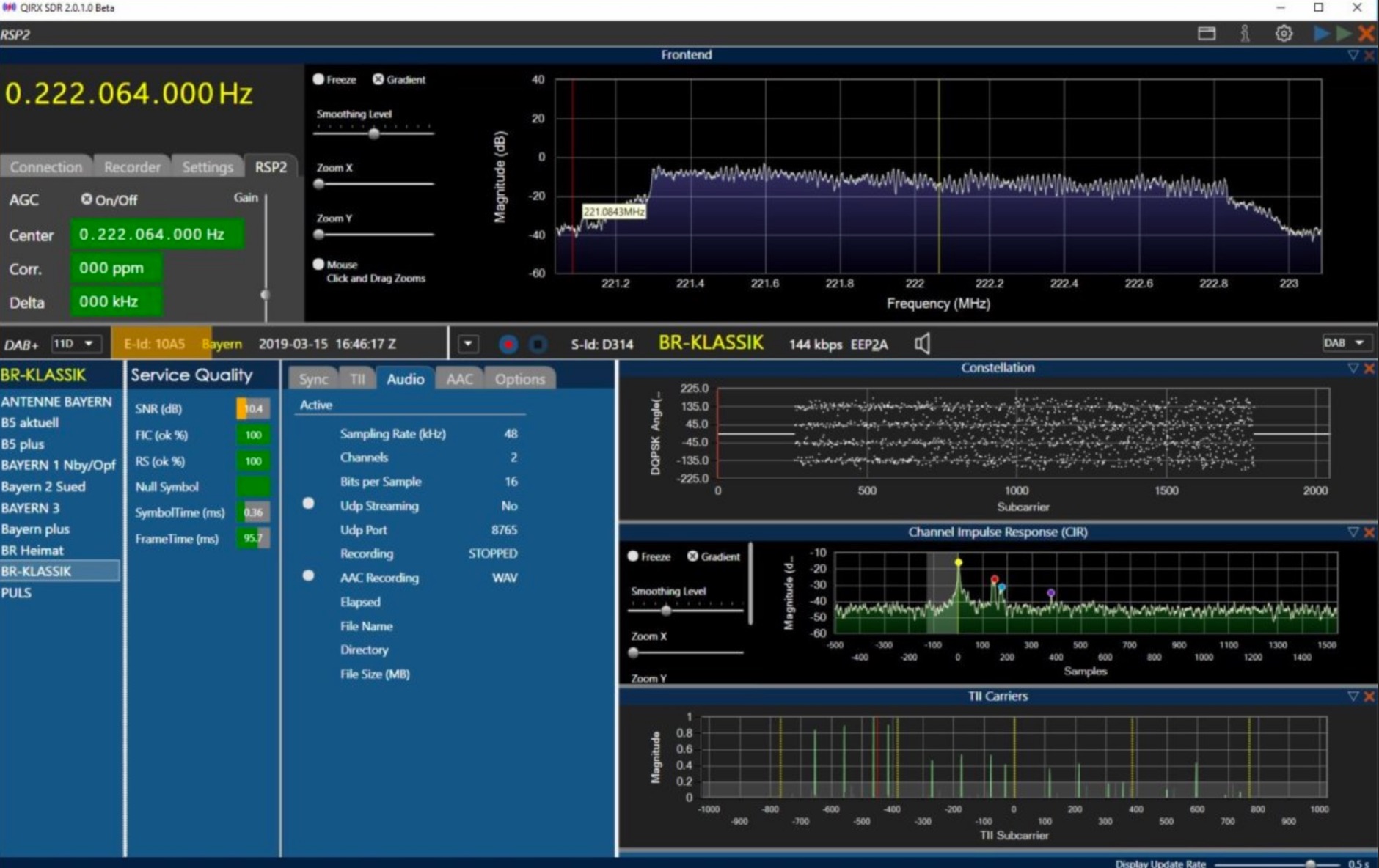This screenshot has height=868, width=1379.
Task: Adjust the vertical Gain slider
Action: click(x=266, y=293)
